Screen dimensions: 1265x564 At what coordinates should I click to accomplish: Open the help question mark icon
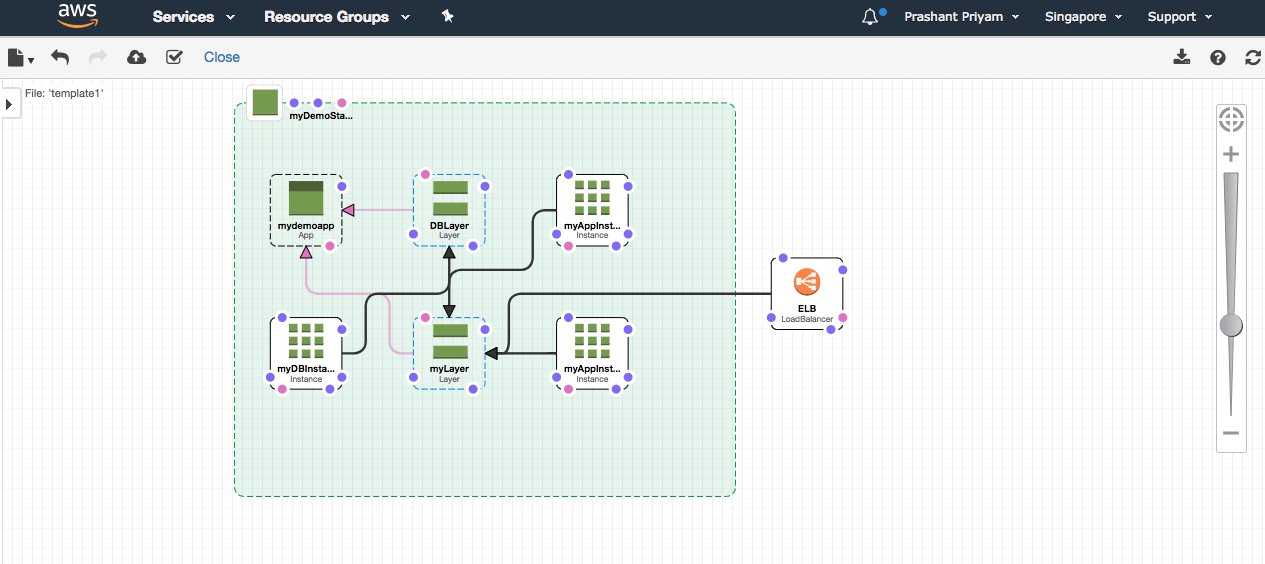pos(1217,57)
